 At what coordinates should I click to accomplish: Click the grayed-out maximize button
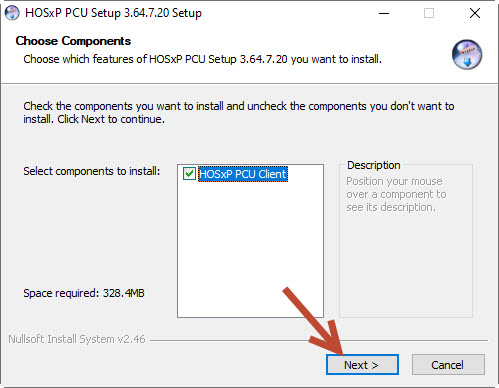coord(429,13)
